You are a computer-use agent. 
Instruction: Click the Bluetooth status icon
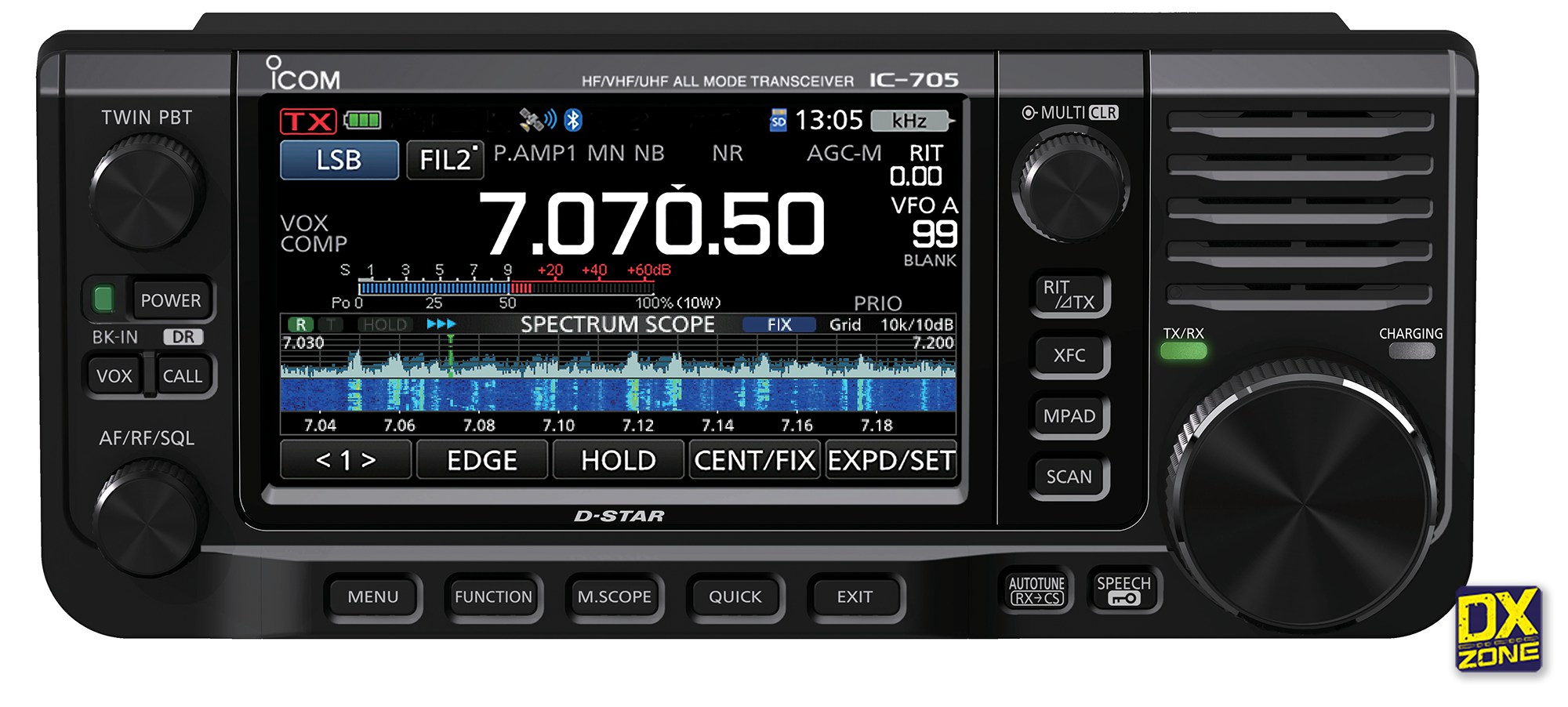[573, 120]
